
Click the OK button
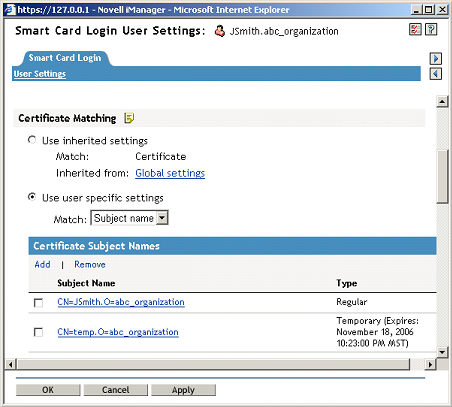point(48,390)
